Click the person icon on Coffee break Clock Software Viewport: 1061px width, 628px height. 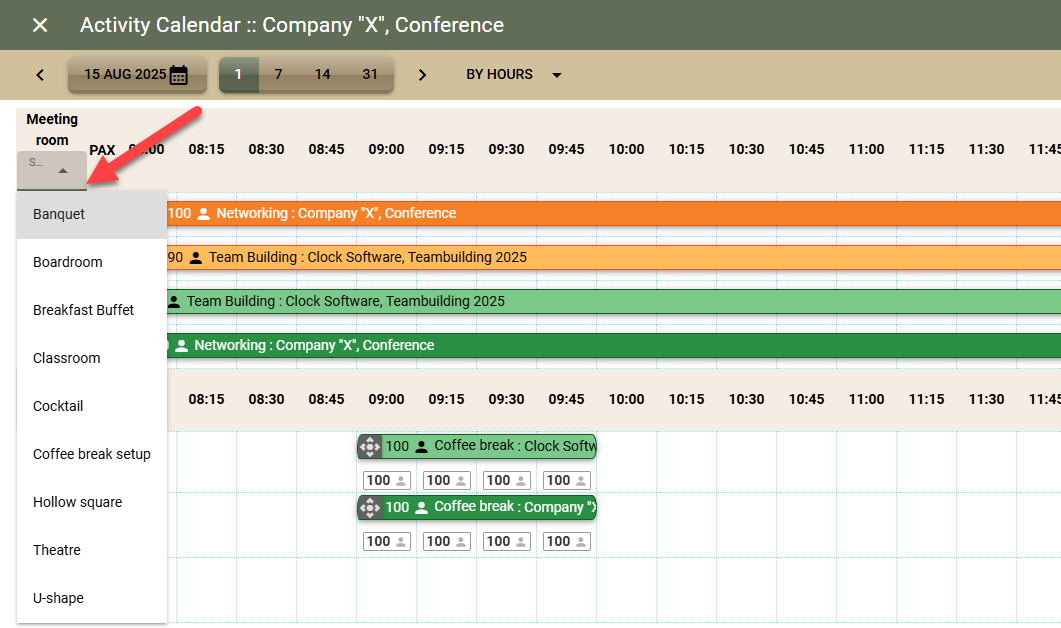[422, 447]
